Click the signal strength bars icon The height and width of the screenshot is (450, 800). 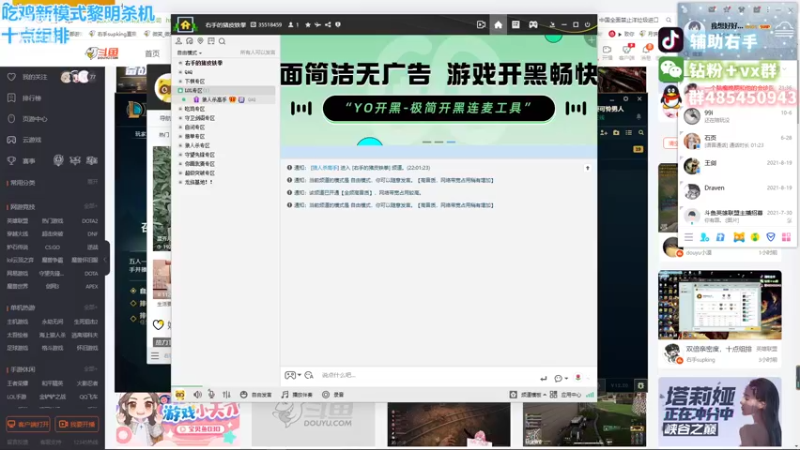coord(590,394)
